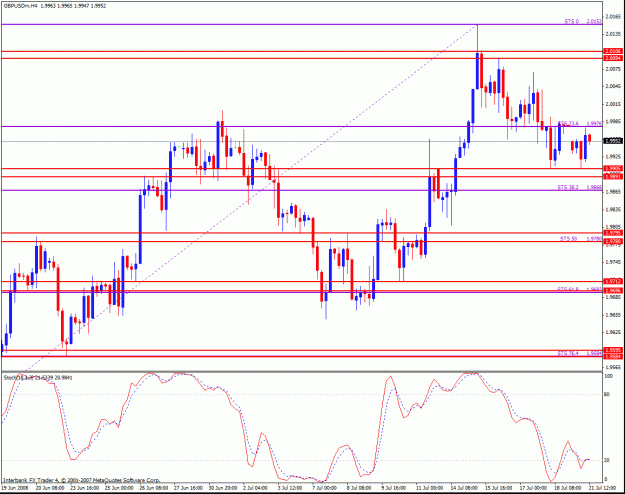Select the STS 50 Fibonacci level label
The height and width of the screenshot is (494, 625).
point(568,238)
